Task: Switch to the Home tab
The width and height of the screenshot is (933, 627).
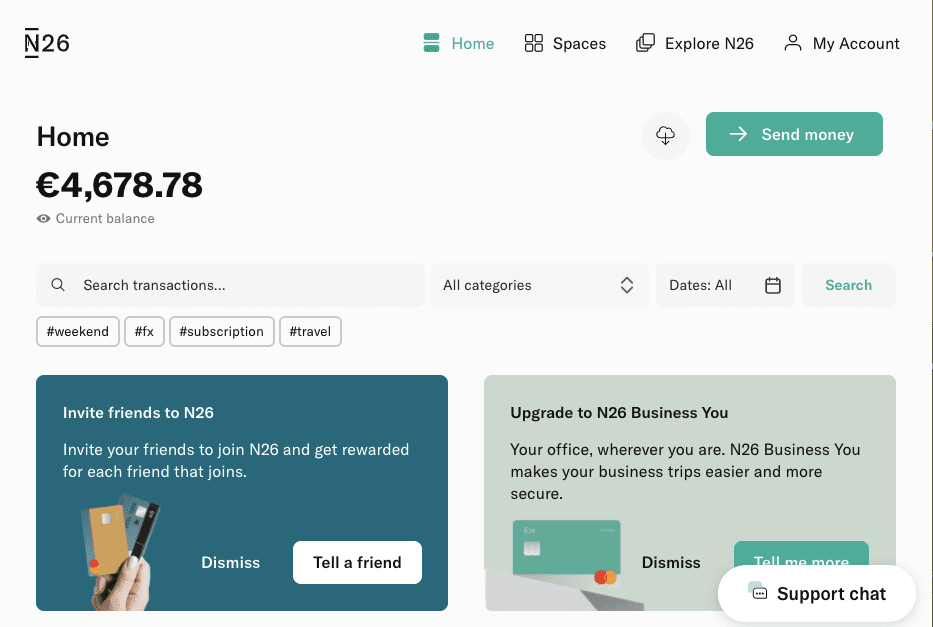Action: point(458,43)
